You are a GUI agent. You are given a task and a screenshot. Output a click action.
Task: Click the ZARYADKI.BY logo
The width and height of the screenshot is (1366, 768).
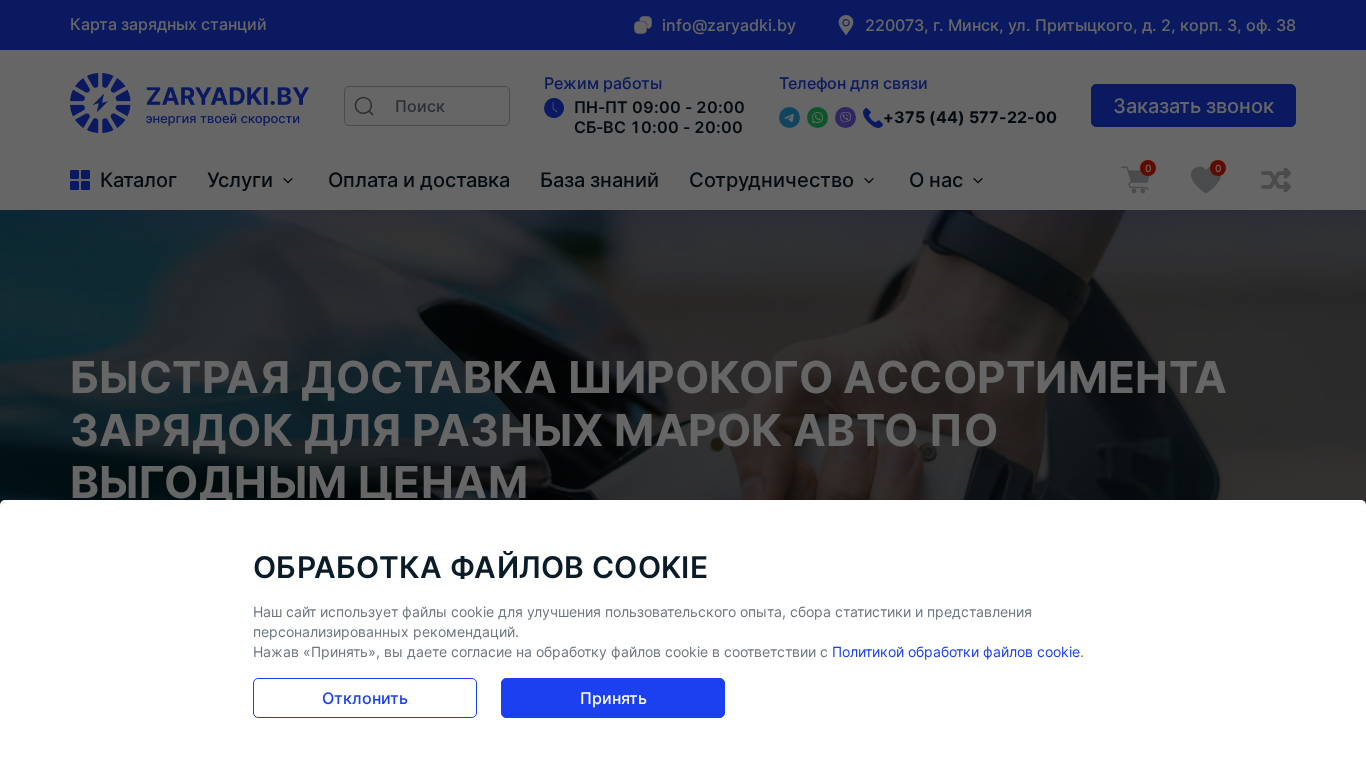(189, 103)
